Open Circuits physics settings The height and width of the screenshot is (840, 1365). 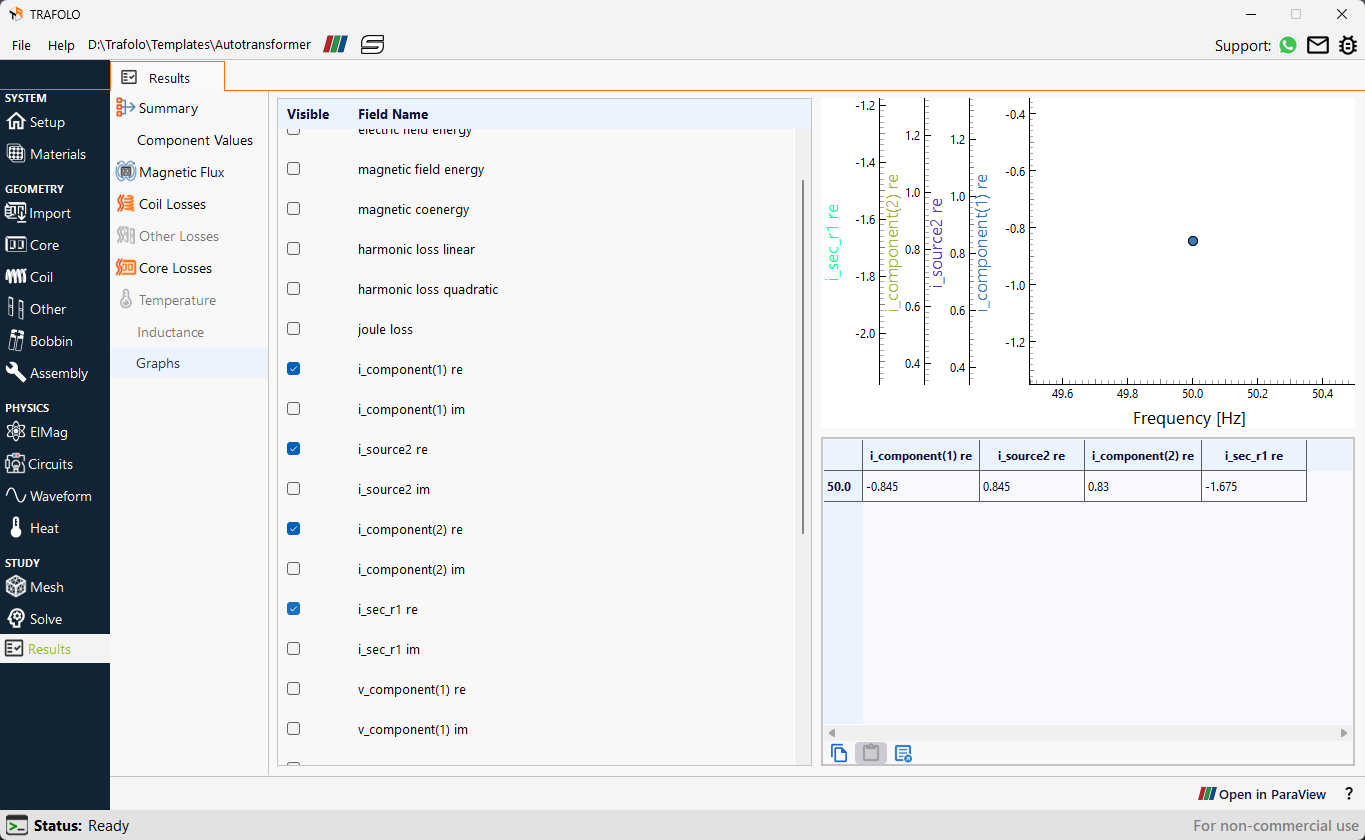click(x=40, y=464)
